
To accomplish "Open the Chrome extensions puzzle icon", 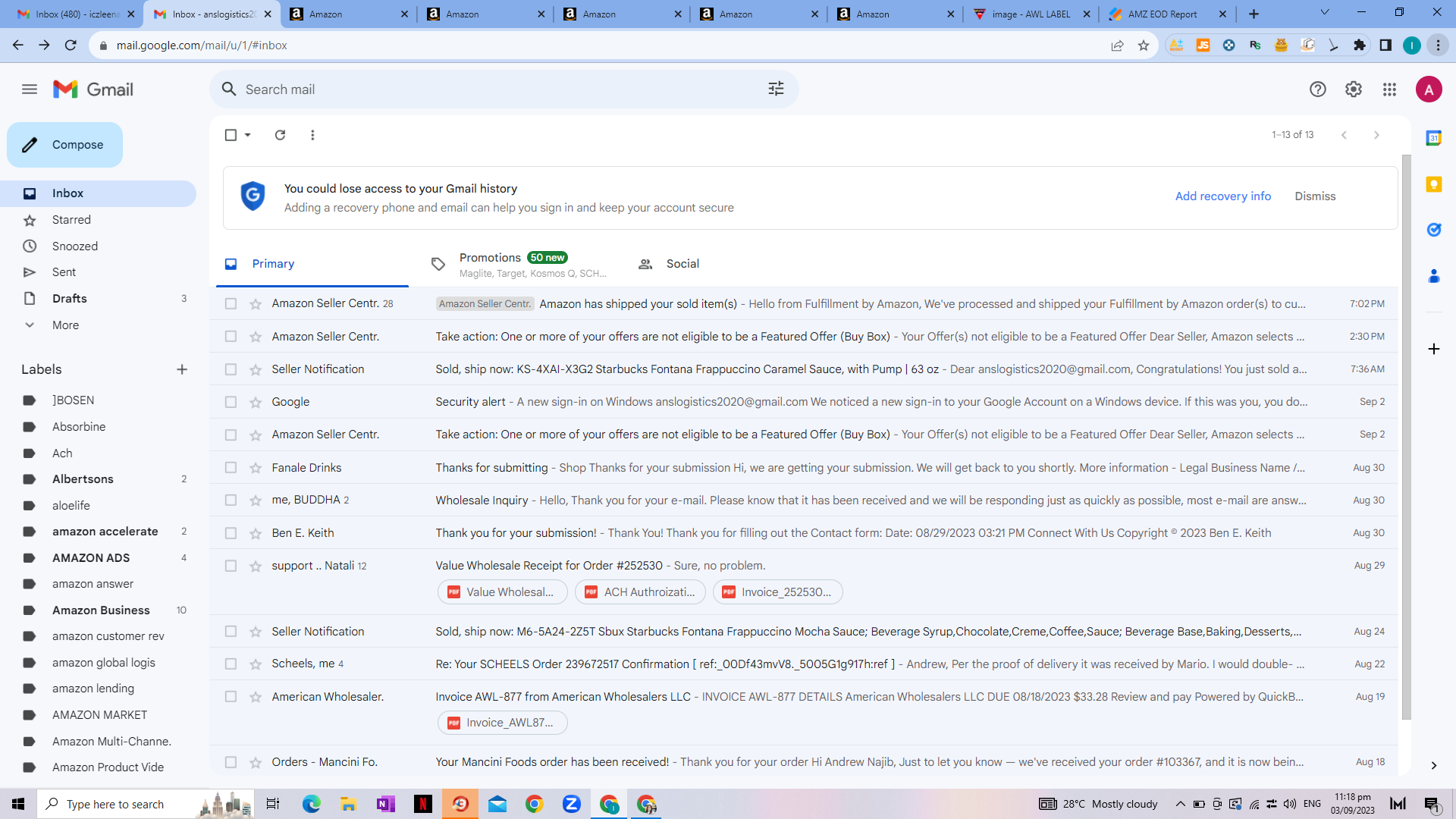I will 1359,45.
